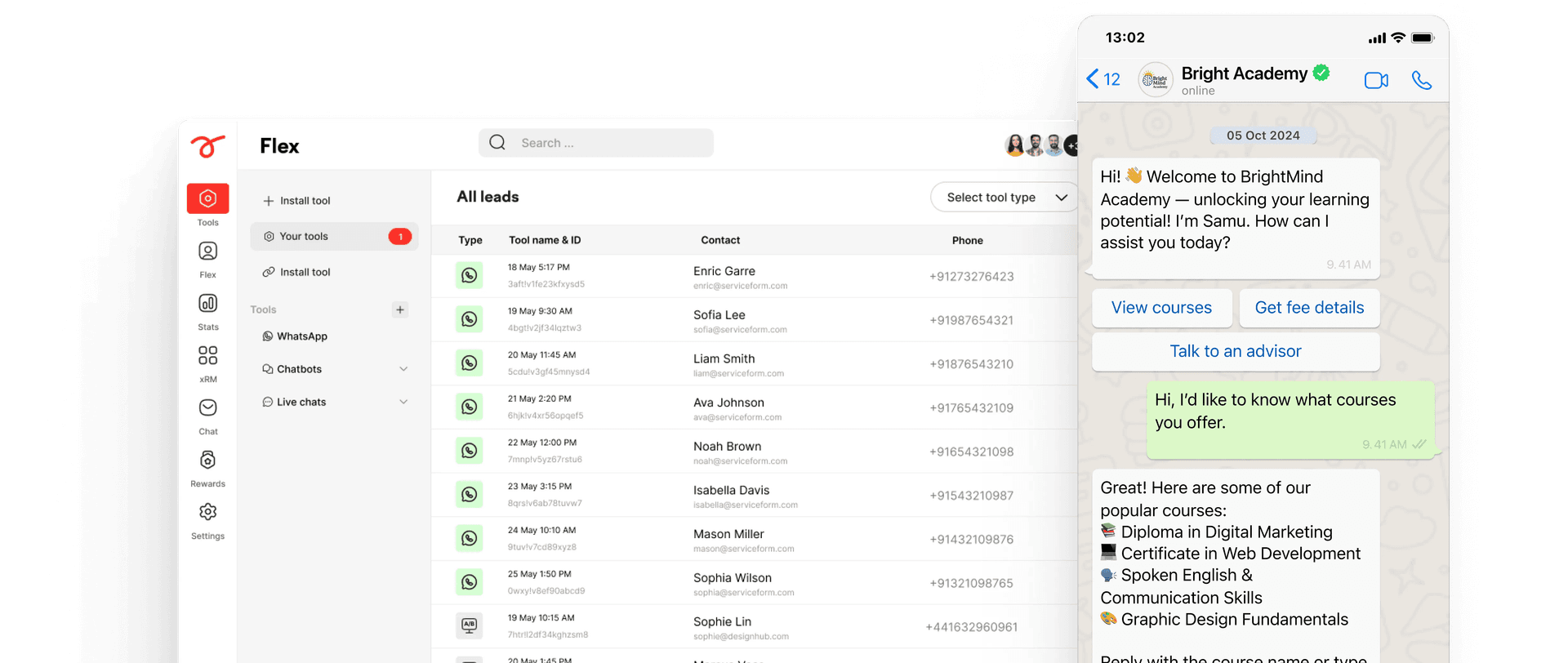
Task: Expand the Chatbots menu chevron
Action: pyautogui.click(x=403, y=369)
